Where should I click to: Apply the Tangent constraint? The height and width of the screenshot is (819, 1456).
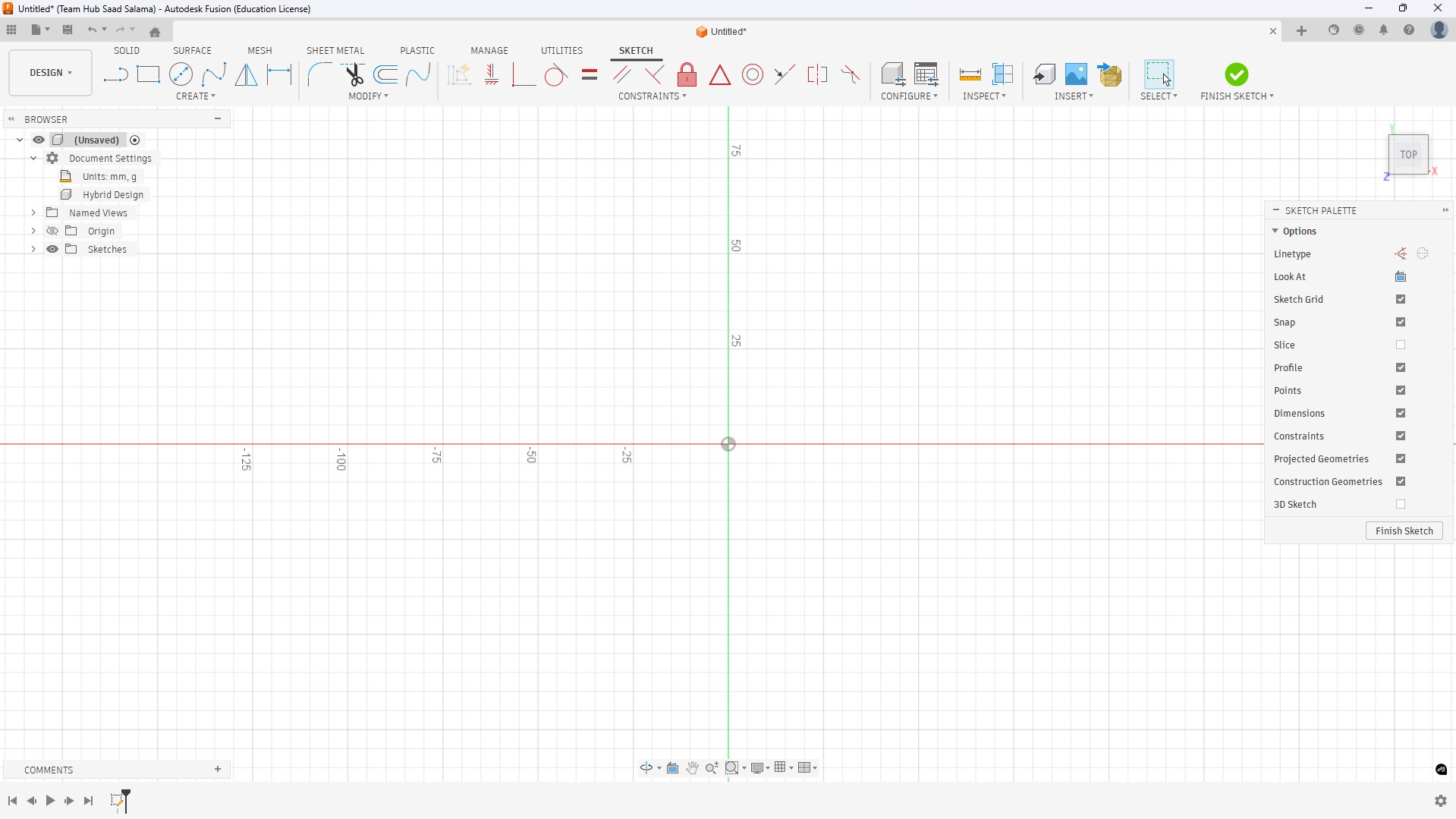[555, 74]
